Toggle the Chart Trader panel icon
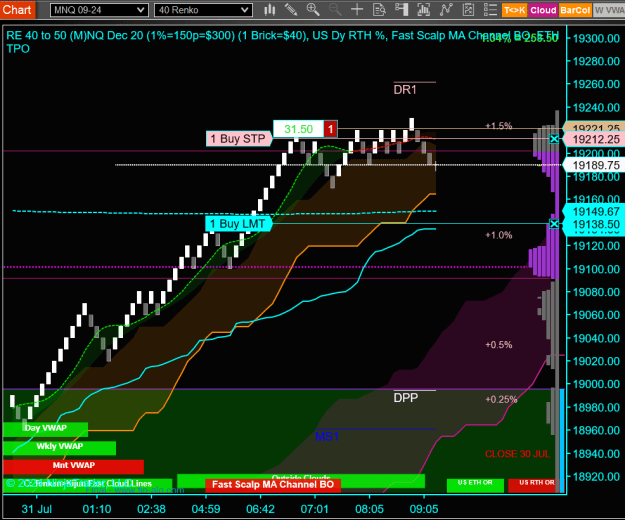This screenshot has width=625, height=520. click(x=401, y=10)
